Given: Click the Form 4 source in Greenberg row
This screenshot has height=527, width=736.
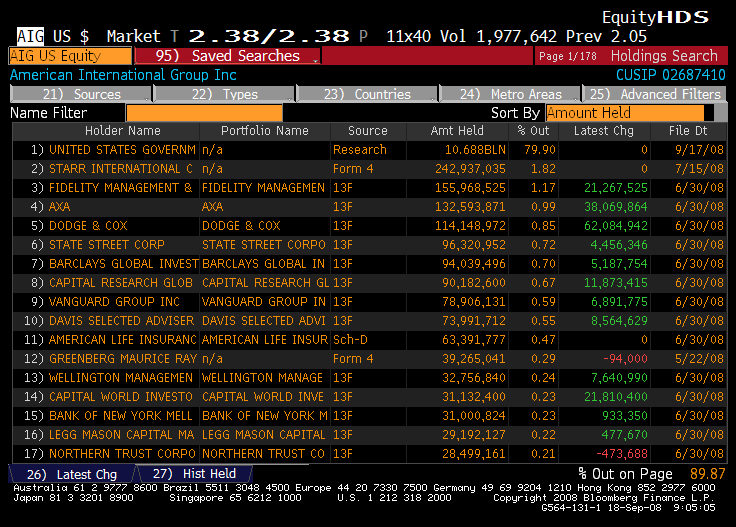Looking at the screenshot, I should (x=353, y=359).
